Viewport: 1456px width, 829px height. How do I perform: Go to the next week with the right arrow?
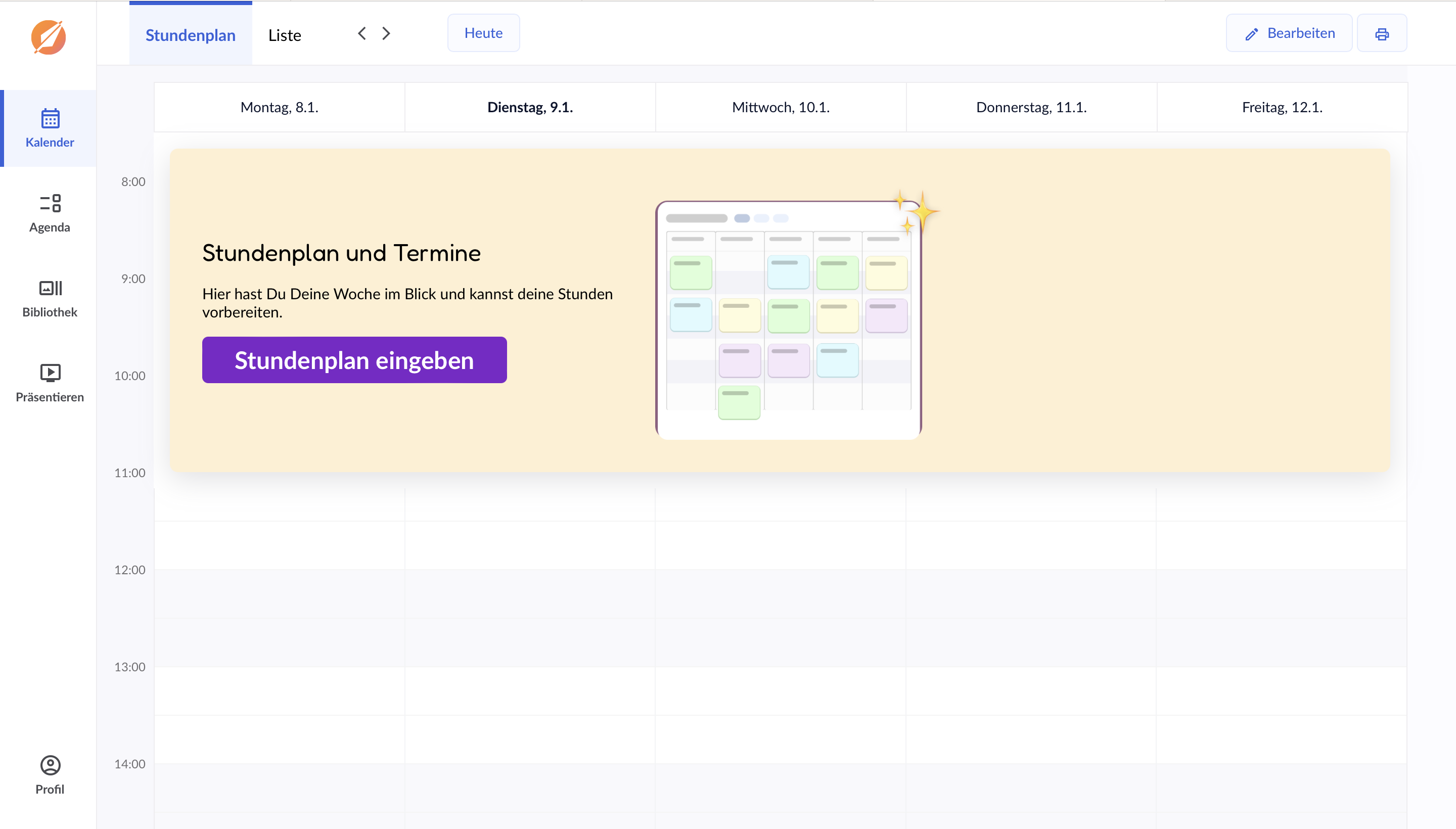point(387,33)
